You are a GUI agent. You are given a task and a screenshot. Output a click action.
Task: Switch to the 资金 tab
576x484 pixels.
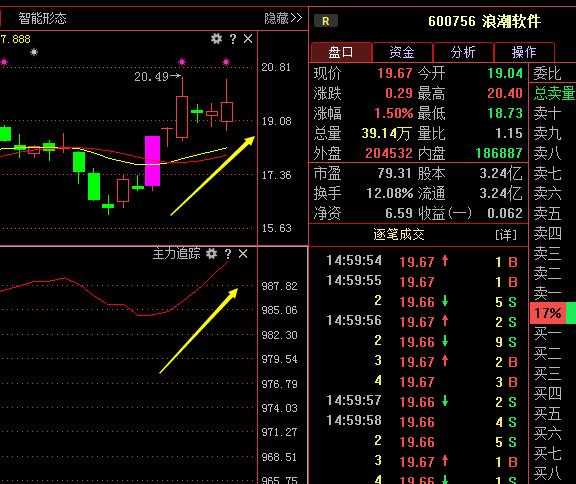point(402,53)
